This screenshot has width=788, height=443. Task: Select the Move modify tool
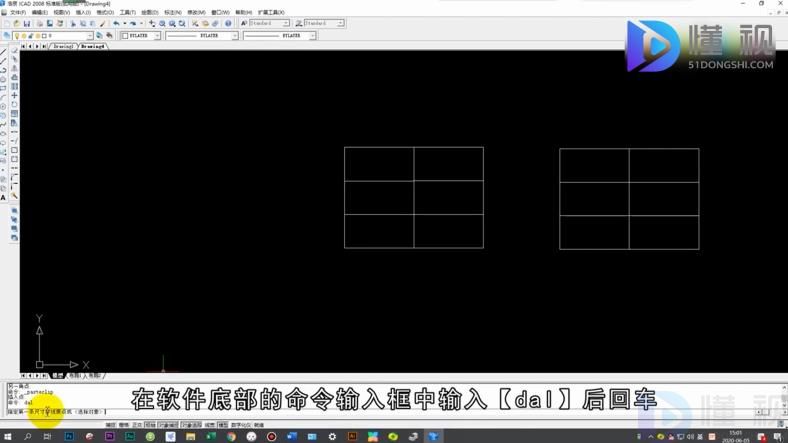point(14,95)
